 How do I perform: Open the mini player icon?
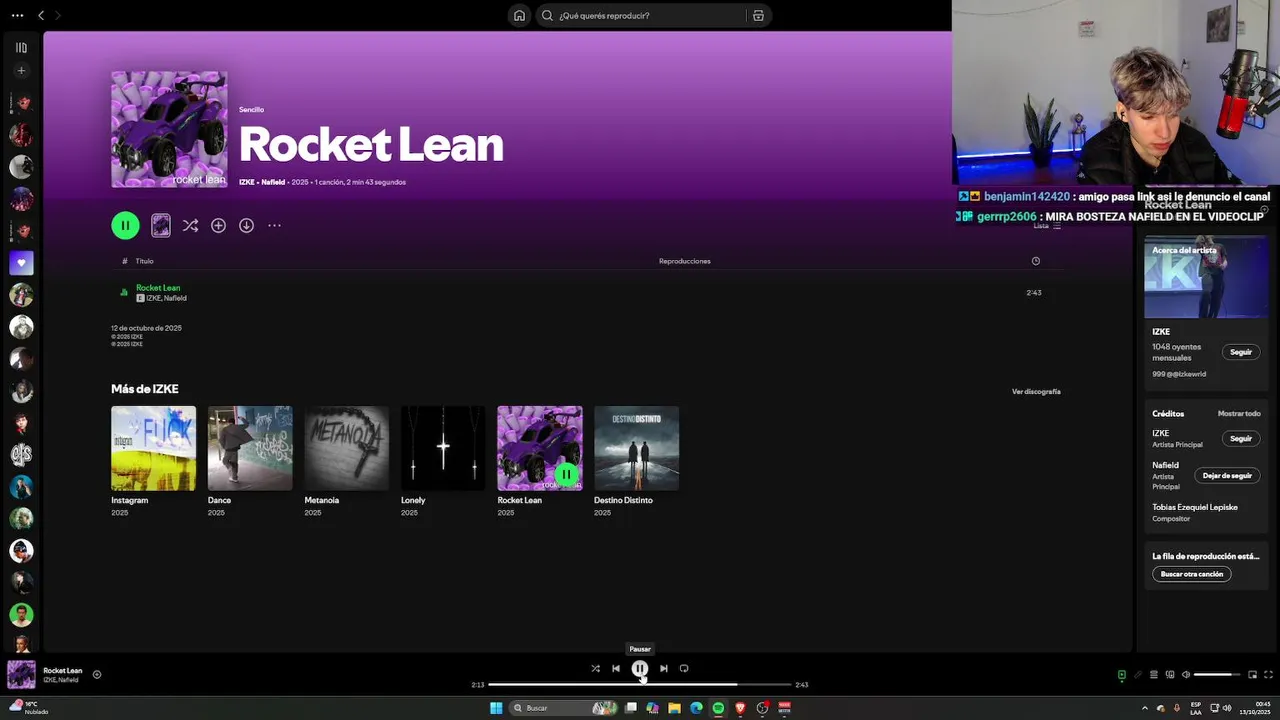(x=1252, y=675)
